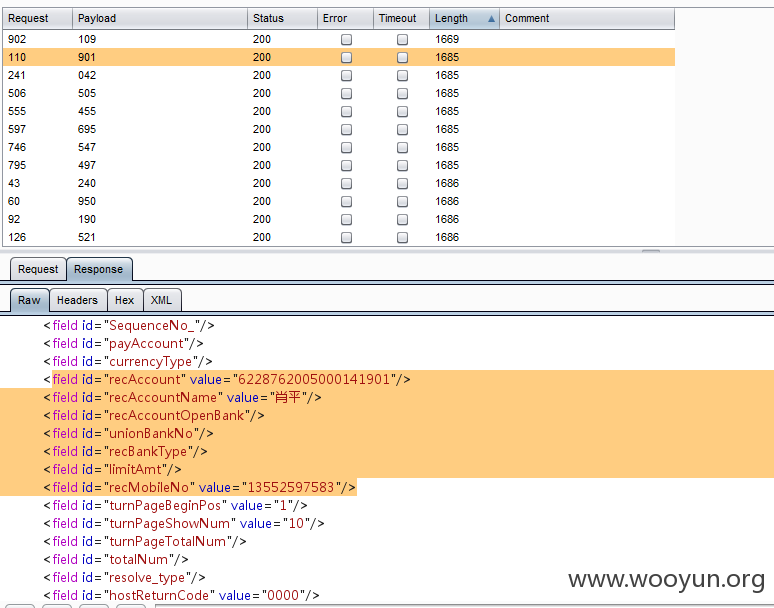Select row with payload 042

[339, 76]
